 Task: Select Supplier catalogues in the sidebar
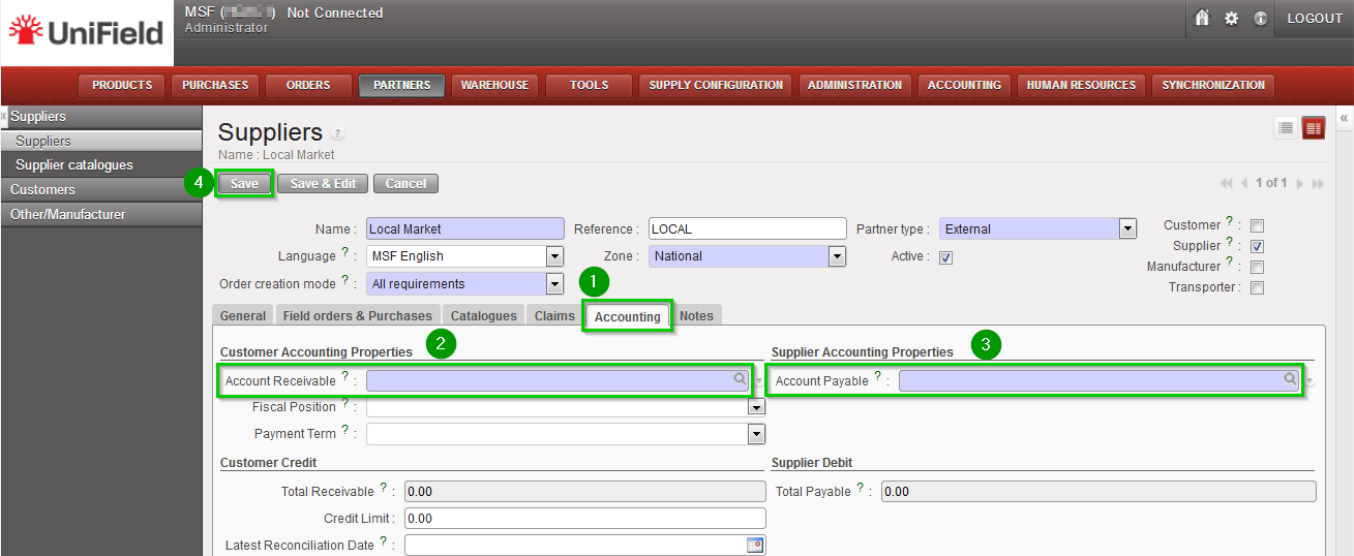tap(74, 165)
